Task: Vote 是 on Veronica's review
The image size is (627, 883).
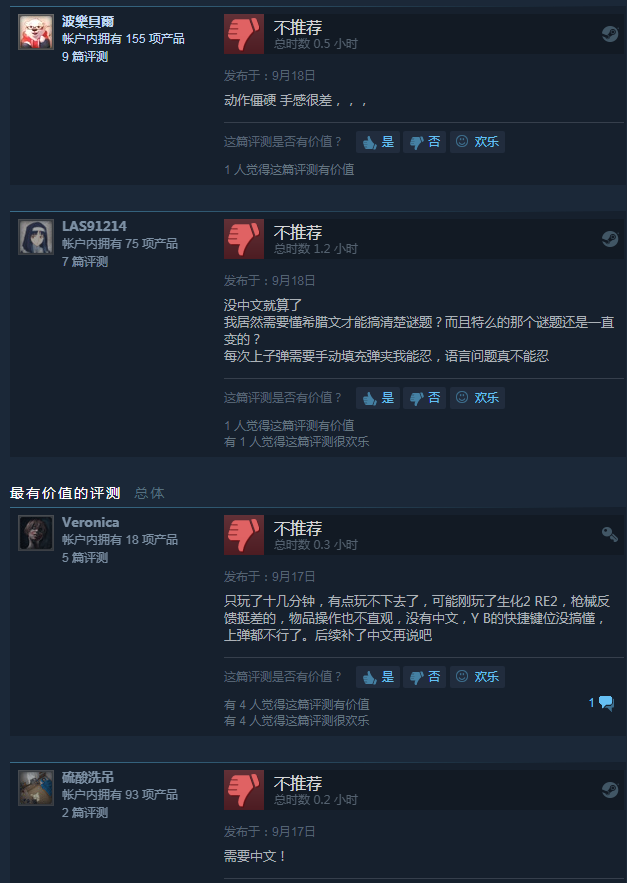Action: (x=378, y=677)
